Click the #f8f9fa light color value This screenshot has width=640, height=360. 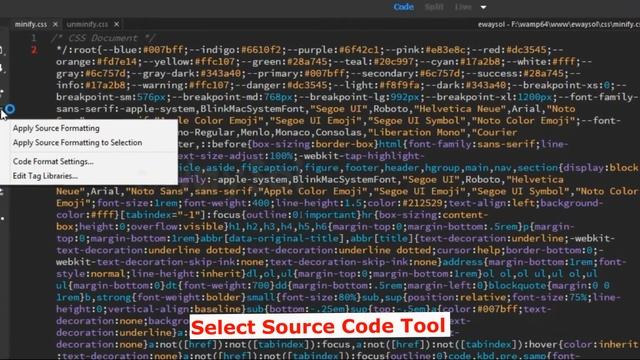tap(399, 85)
